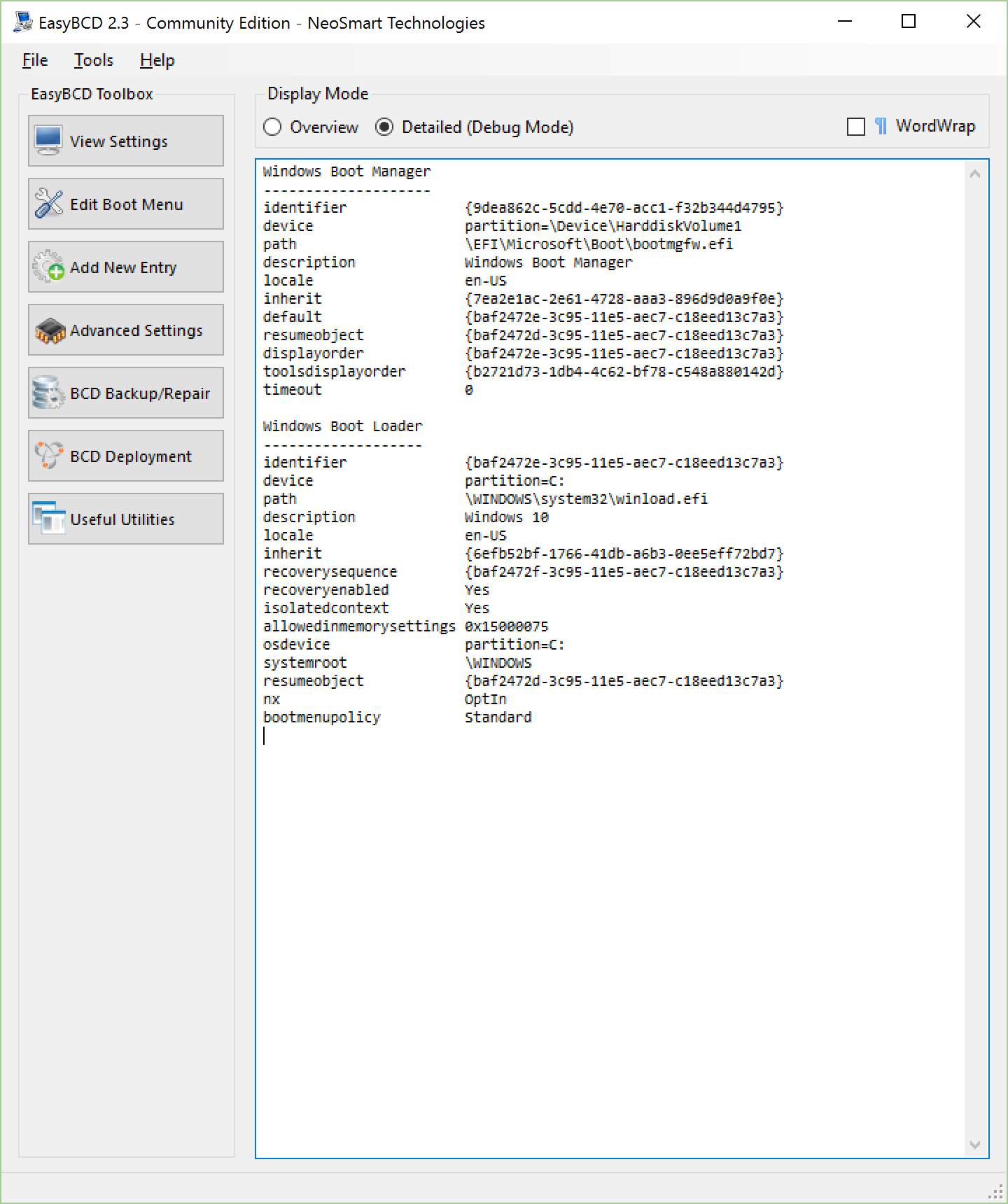Open the File menu

point(35,60)
